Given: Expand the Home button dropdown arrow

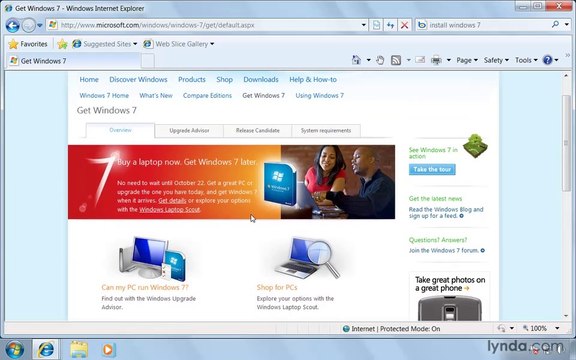Looking at the screenshot, I should point(368,60).
